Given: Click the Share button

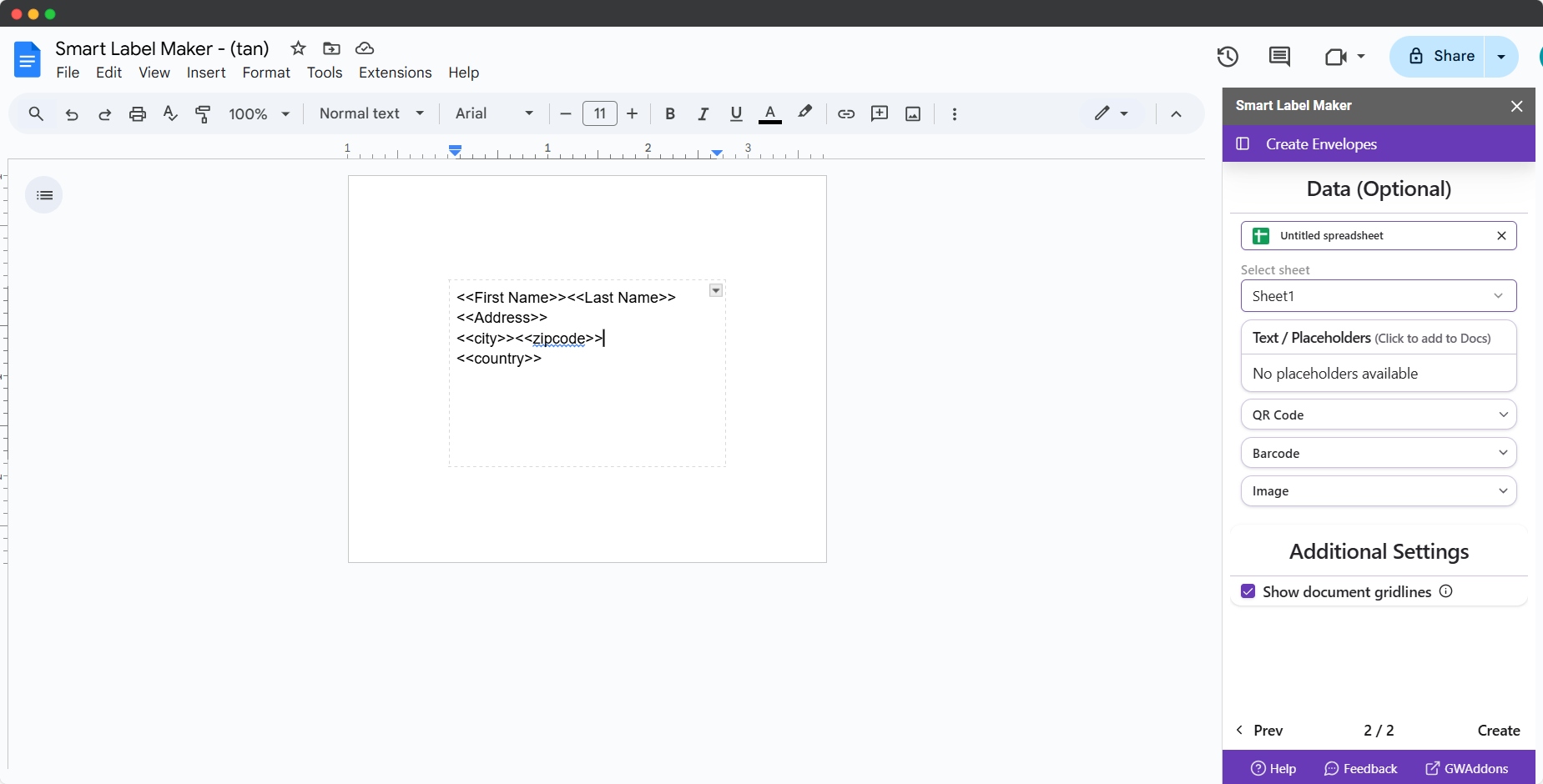Looking at the screenshot, I should (1437, 57).
